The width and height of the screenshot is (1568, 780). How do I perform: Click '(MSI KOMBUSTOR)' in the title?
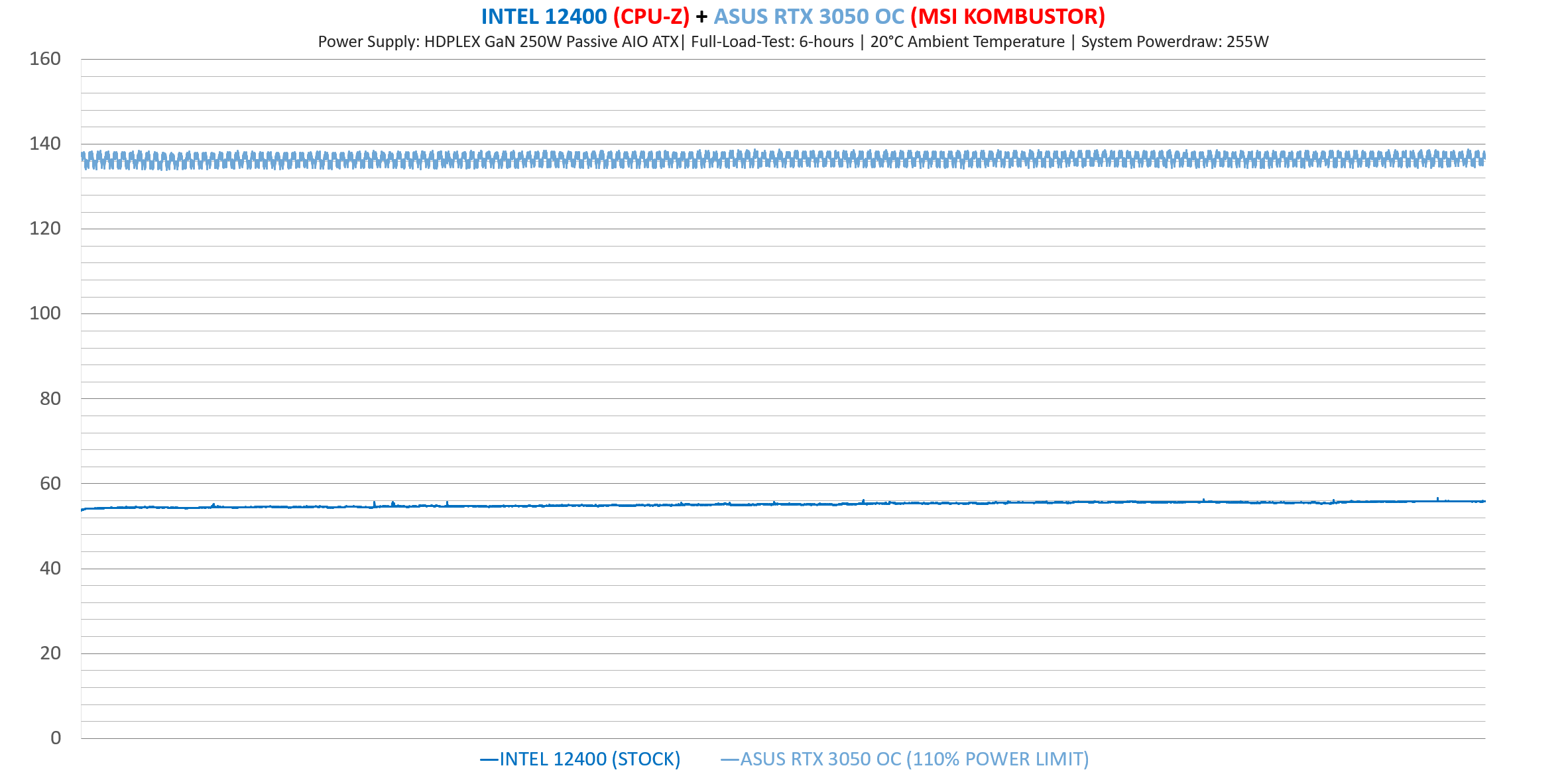(x=1008, y=16)
